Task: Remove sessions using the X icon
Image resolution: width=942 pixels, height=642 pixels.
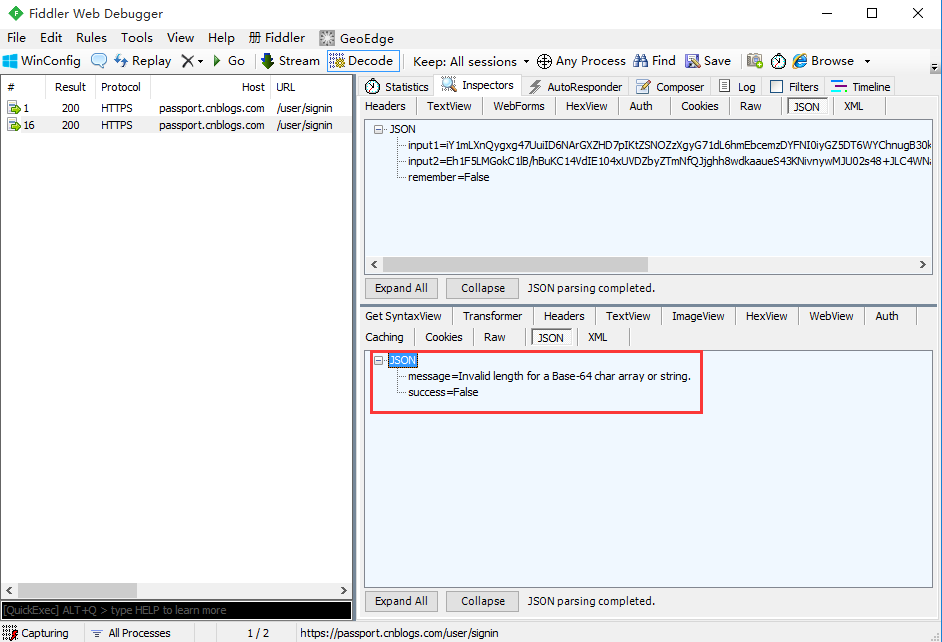Action: [188, 60]
